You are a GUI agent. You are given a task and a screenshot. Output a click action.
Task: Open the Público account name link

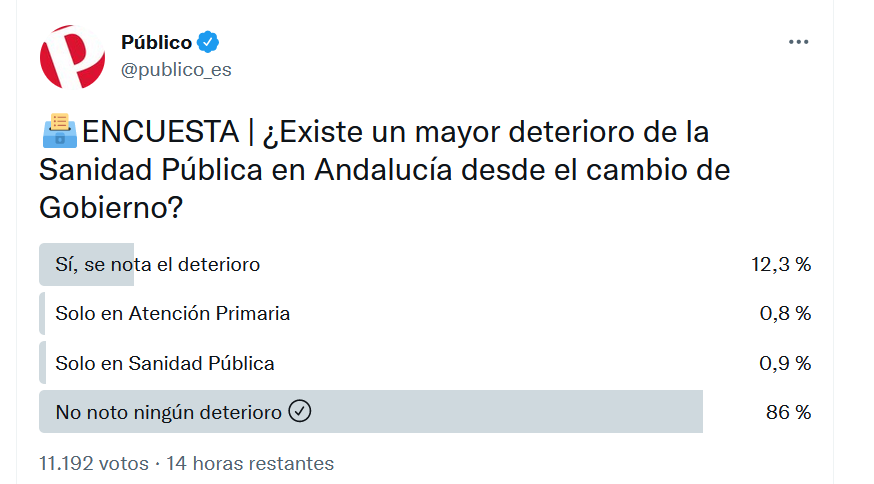pos(157,42)
